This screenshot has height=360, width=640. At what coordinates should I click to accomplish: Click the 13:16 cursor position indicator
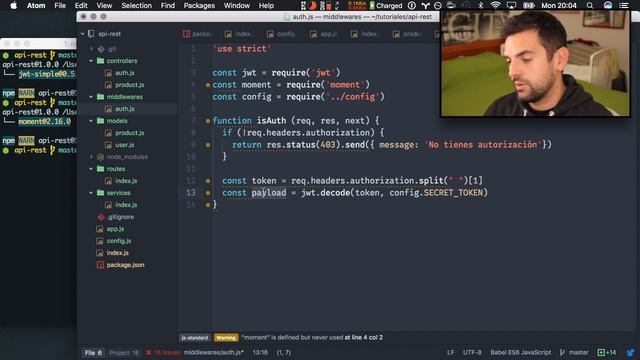coord(260,352)
